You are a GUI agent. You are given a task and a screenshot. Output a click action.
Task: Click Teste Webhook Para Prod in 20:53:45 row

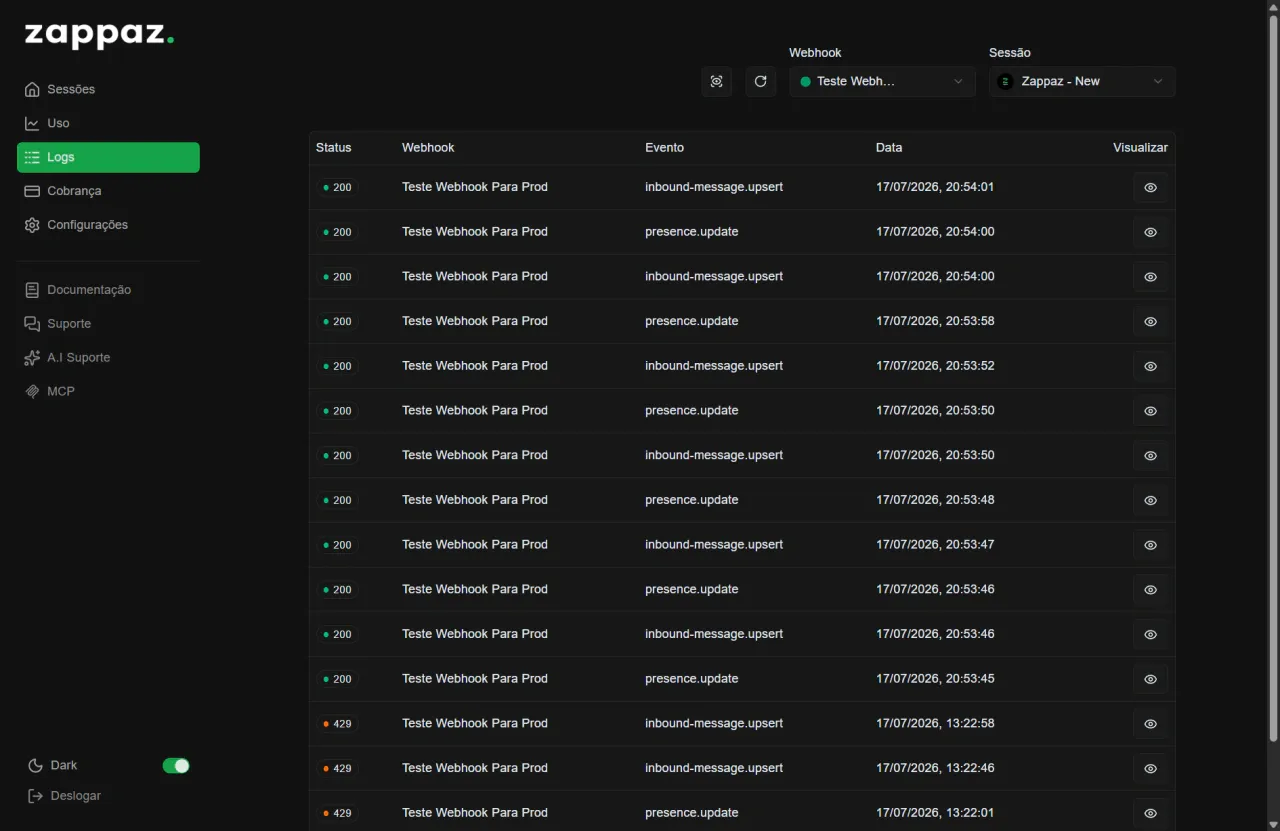coord(475,679)
